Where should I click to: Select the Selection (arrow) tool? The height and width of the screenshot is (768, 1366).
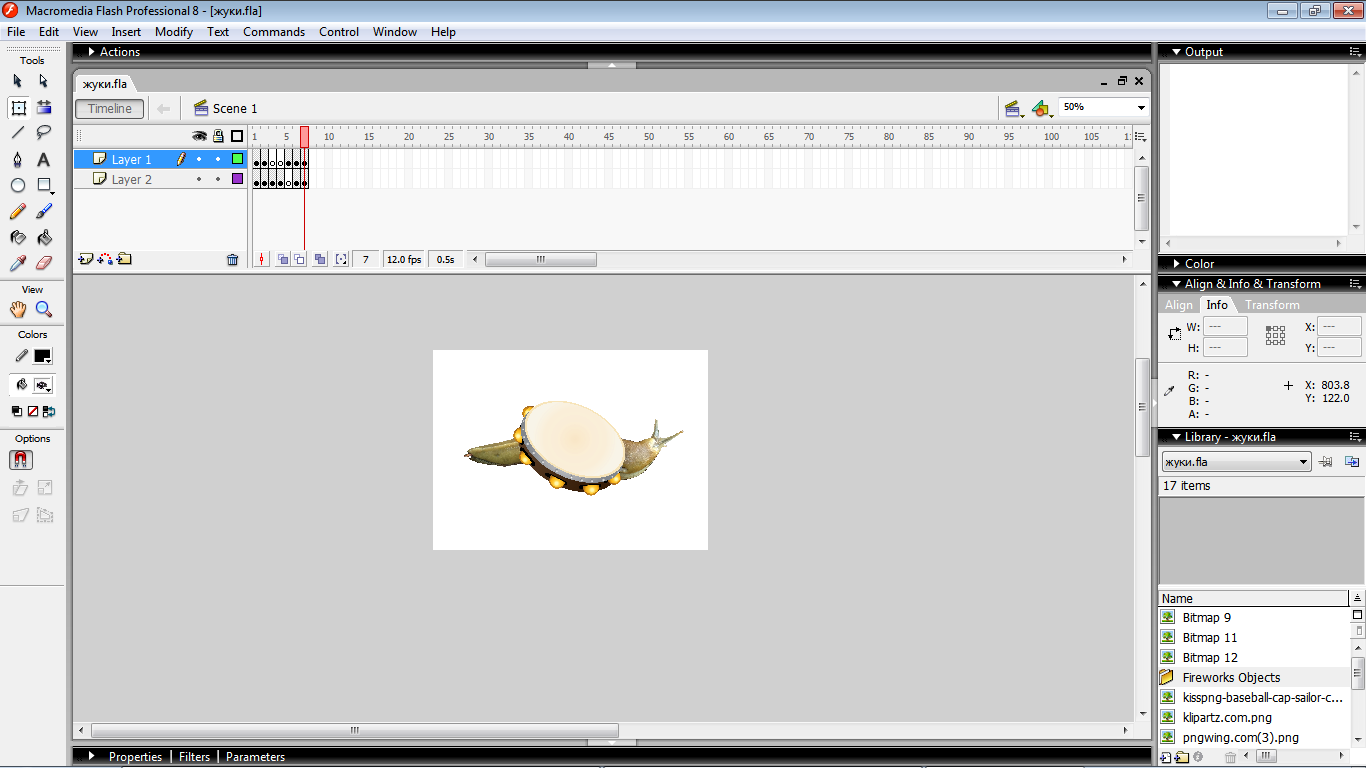pyautogui.click(x=18, y=81)
